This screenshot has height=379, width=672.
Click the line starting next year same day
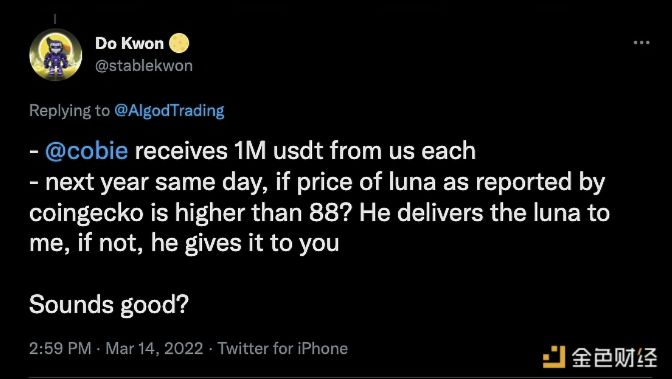(317, 183)
